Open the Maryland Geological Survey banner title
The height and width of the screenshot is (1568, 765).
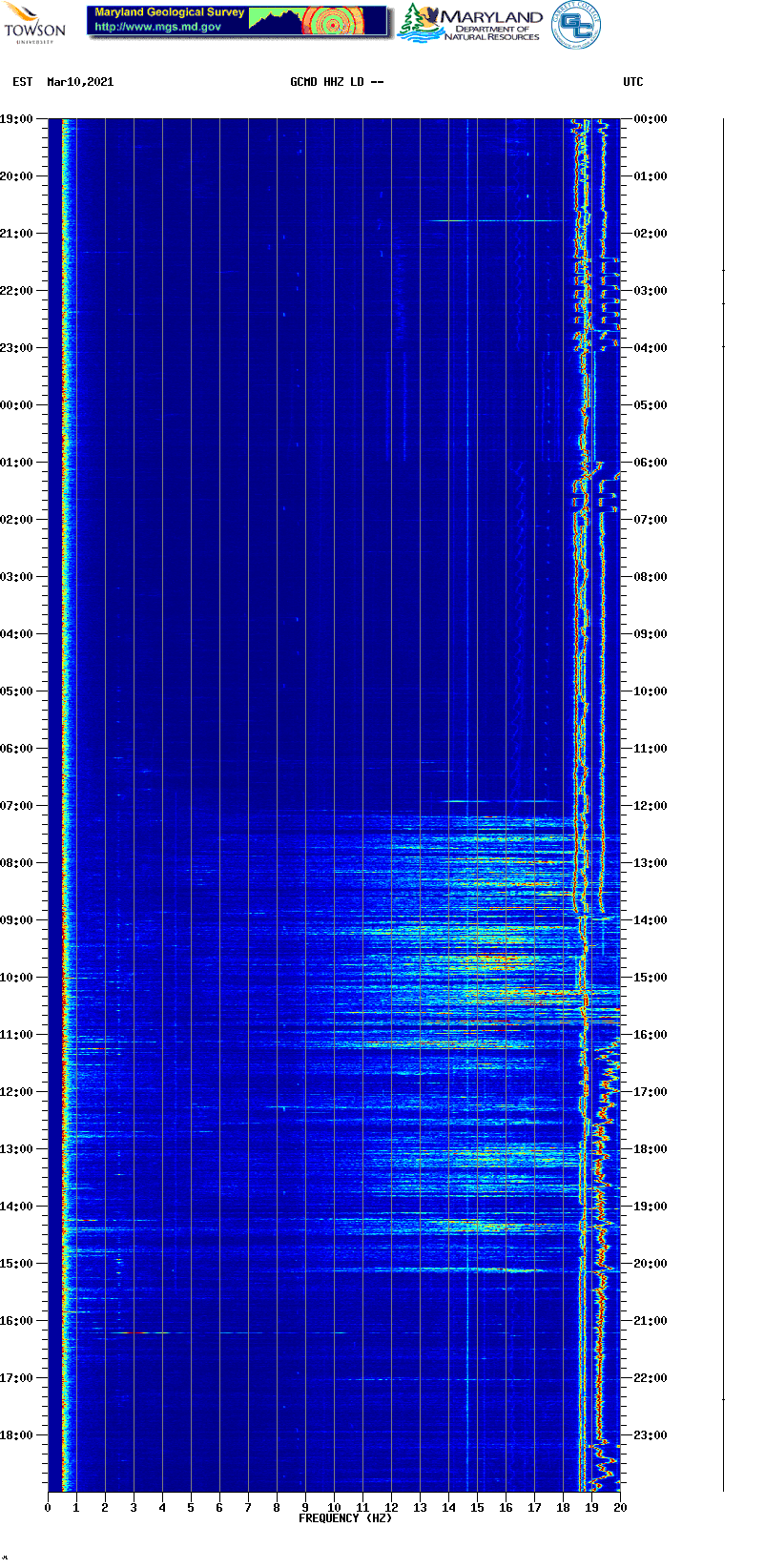pyautogui.click(x=170, y=12)
